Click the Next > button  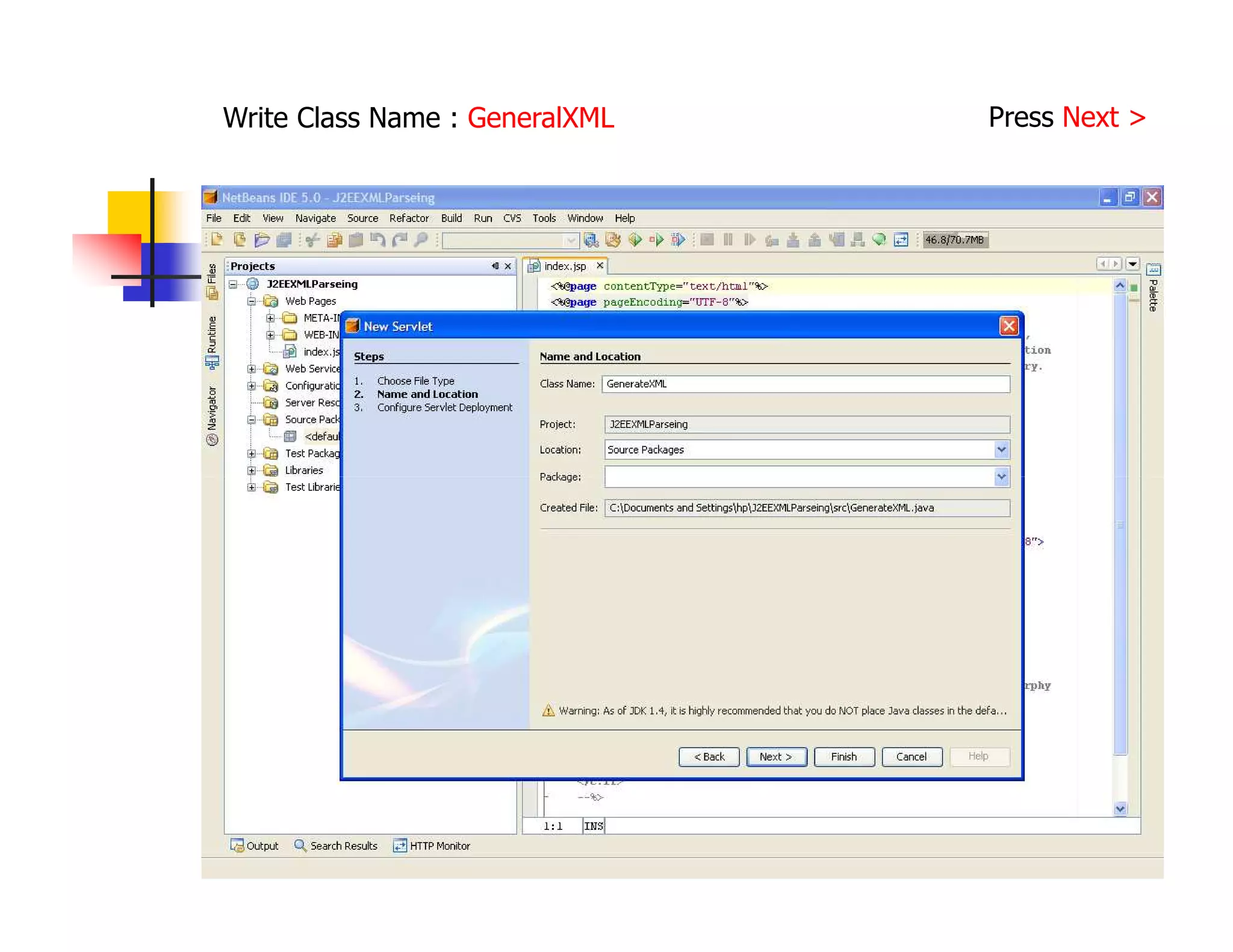(777, 756)
